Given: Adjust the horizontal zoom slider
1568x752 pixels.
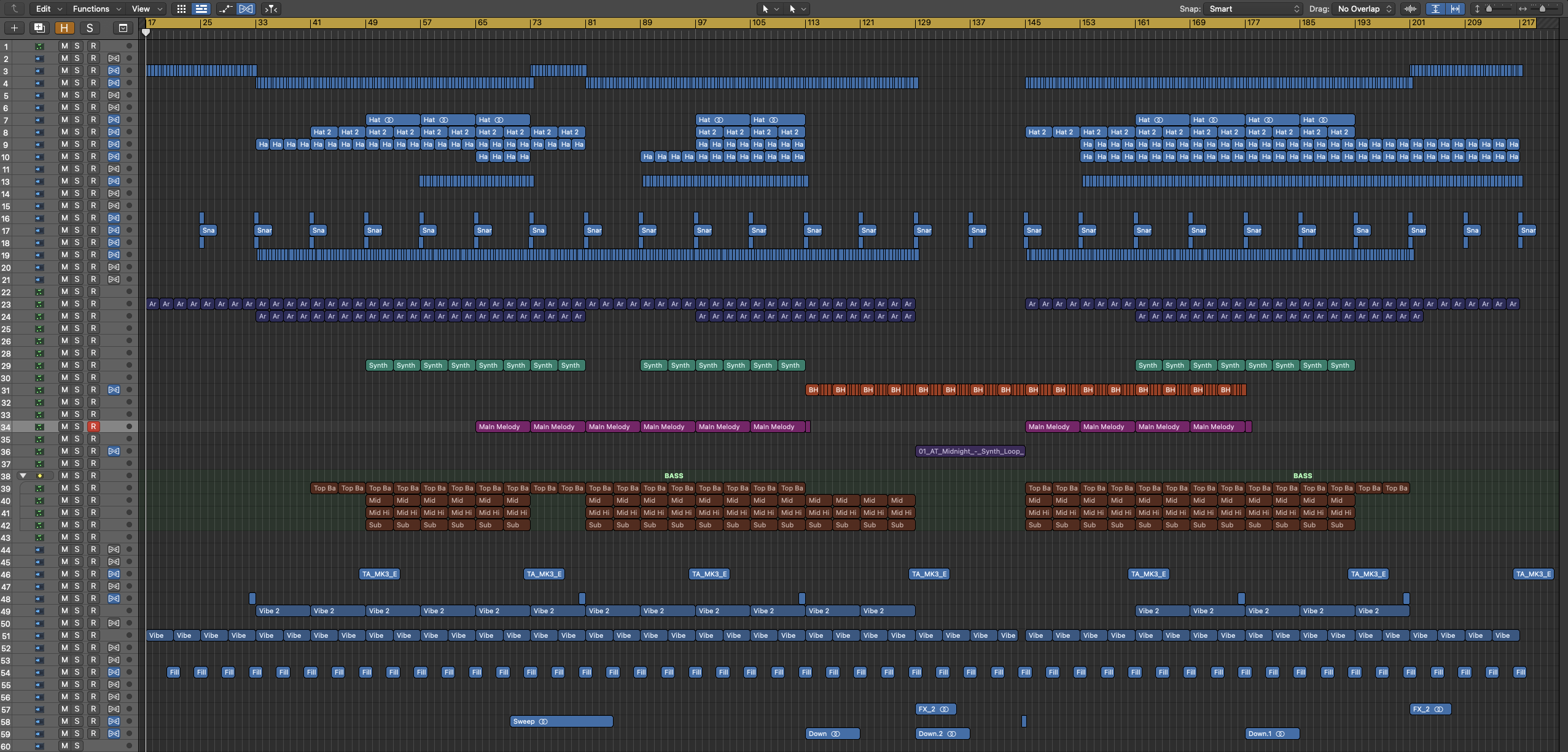Looking at the screenshot, I should [x=1542, y=9].
